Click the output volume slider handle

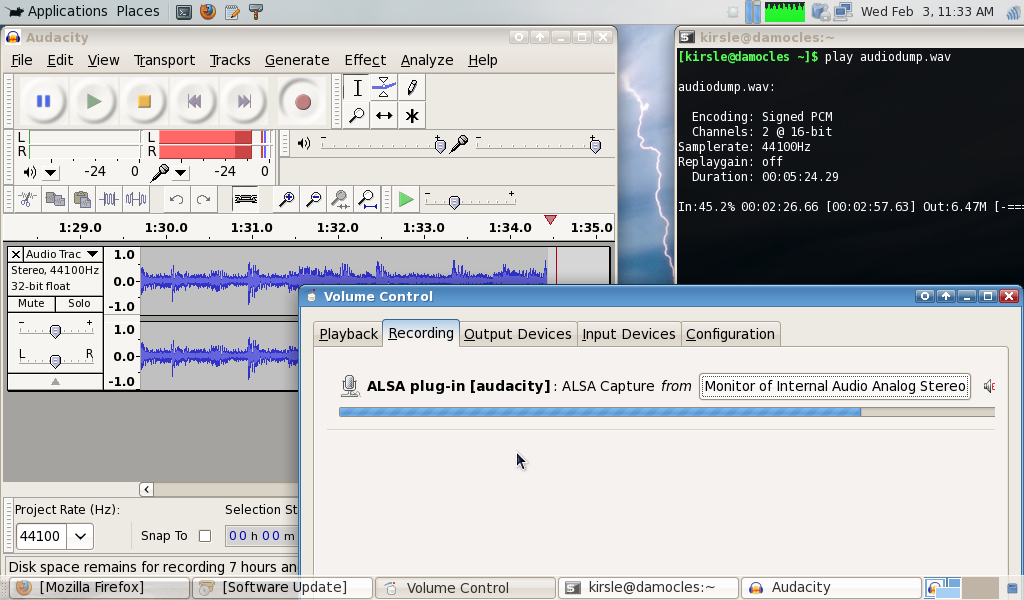(x=440, y=146)
